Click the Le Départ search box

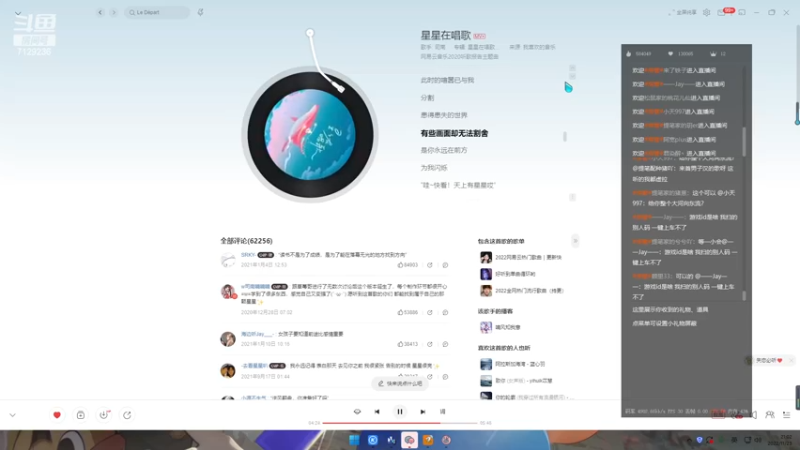(157, 12)
